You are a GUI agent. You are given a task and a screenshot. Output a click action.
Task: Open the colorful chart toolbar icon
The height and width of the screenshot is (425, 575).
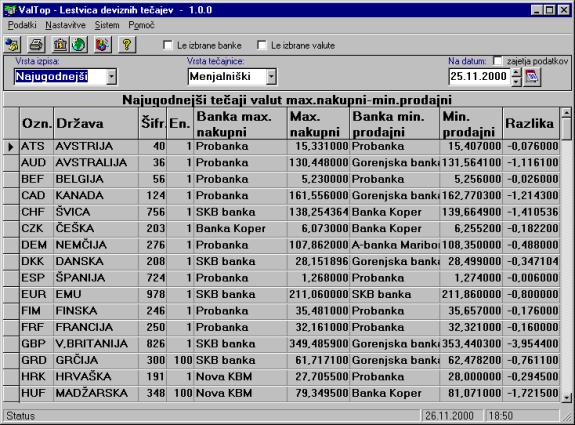tap(103, 45)
